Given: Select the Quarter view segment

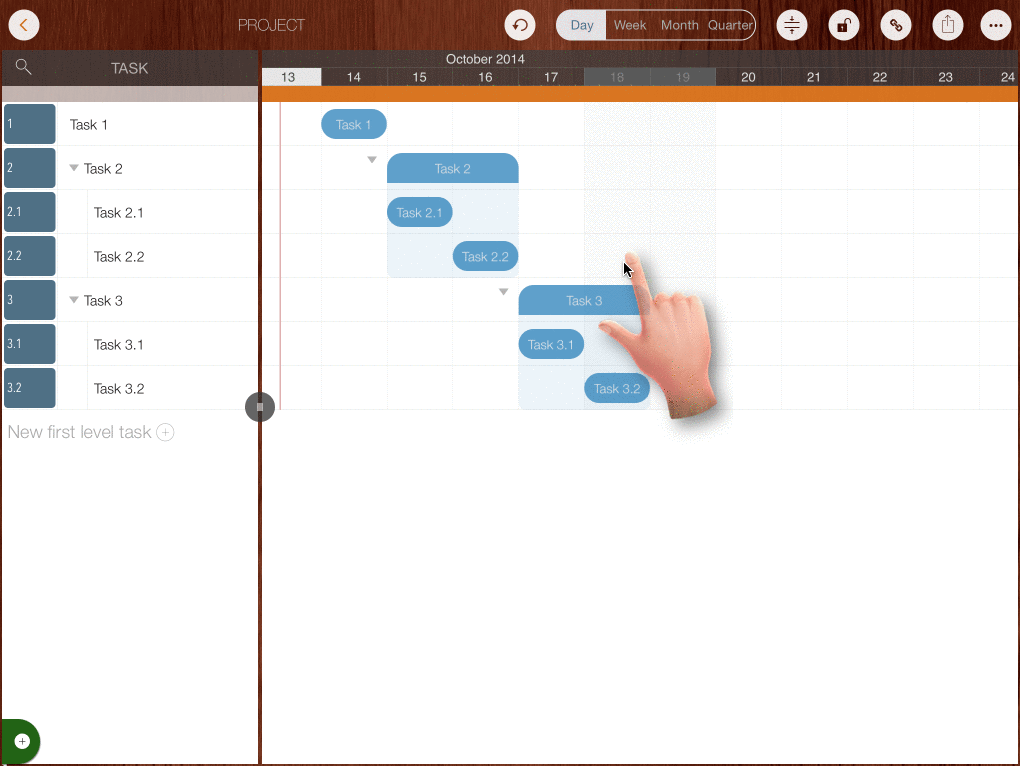Looking at the screenshot, I should [x=730, y=25].
